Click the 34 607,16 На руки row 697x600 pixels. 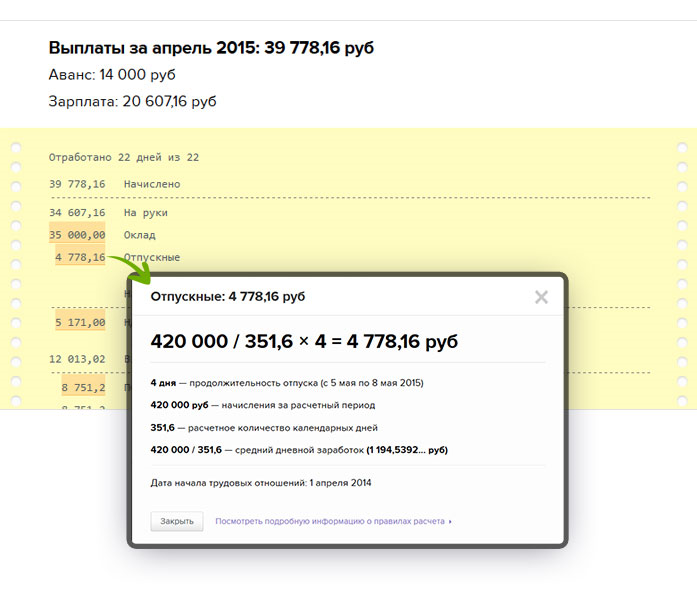108,212
